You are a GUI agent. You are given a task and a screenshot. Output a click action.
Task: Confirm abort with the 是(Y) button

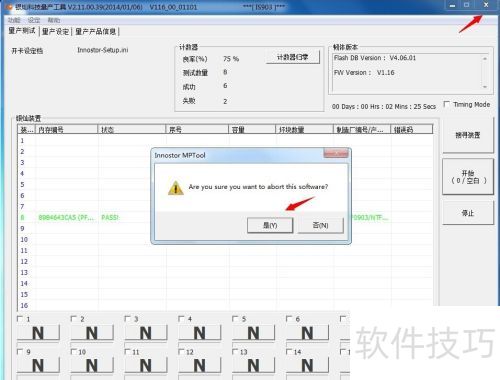pos(270,225)
